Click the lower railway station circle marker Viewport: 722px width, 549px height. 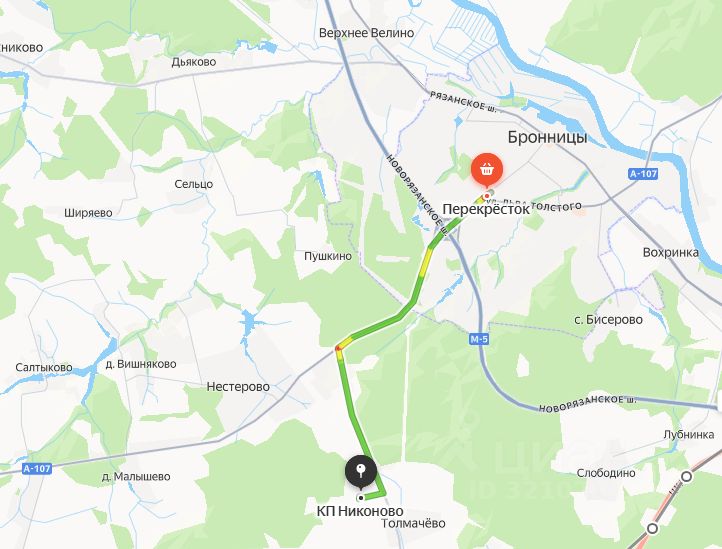(652, 528)
